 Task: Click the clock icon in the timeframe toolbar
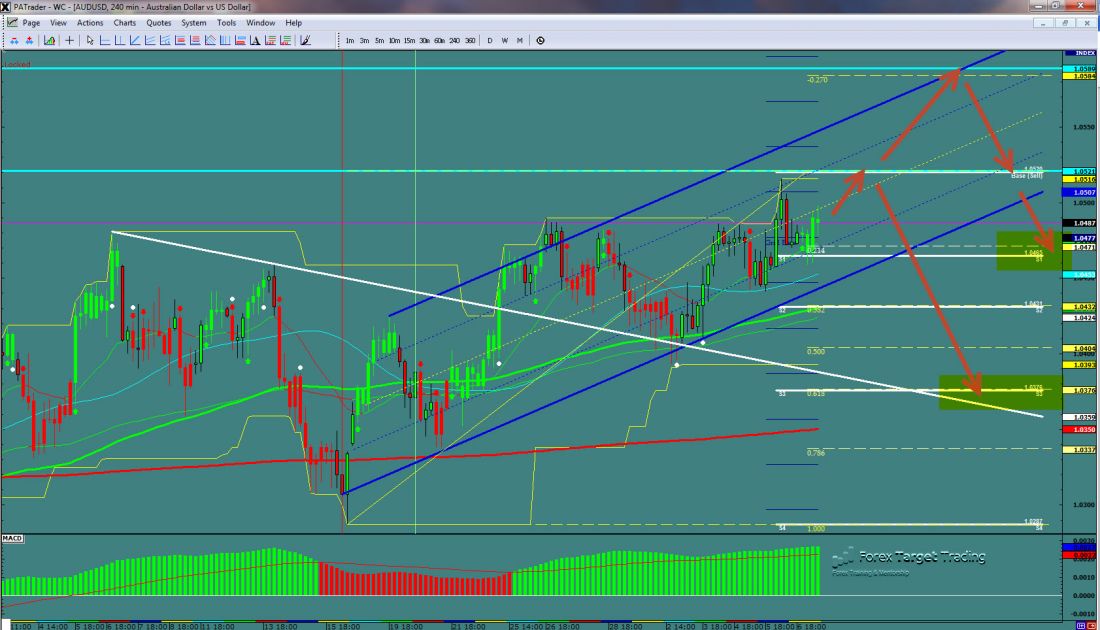(540, 41)
